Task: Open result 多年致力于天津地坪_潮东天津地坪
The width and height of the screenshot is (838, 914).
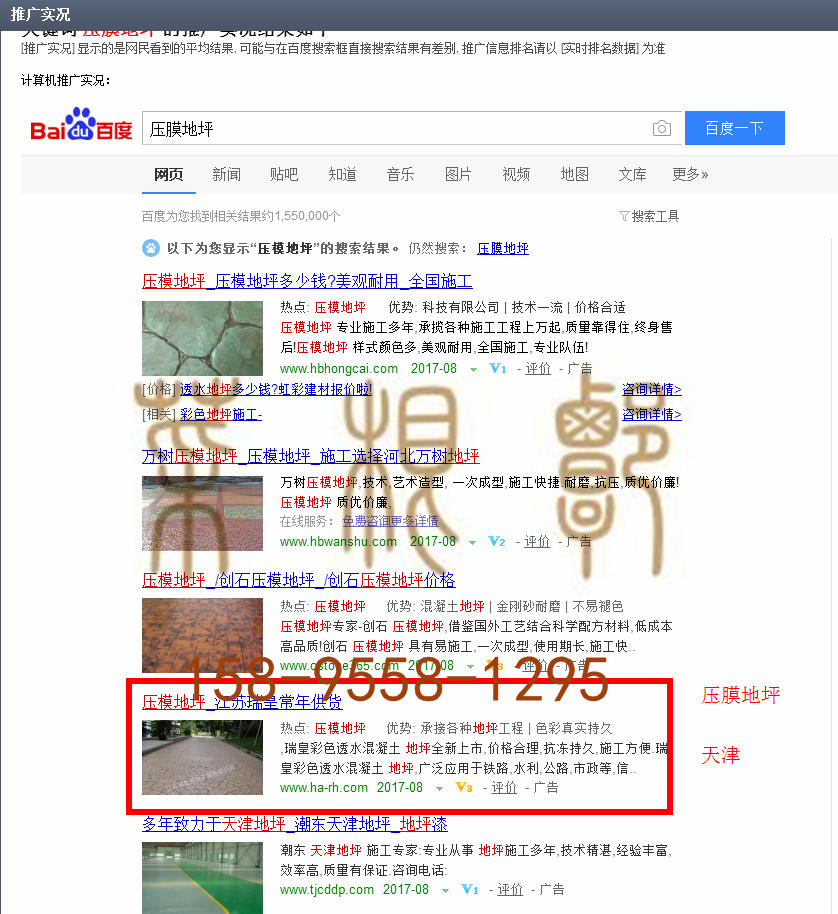Action: [x=295, y=824]
